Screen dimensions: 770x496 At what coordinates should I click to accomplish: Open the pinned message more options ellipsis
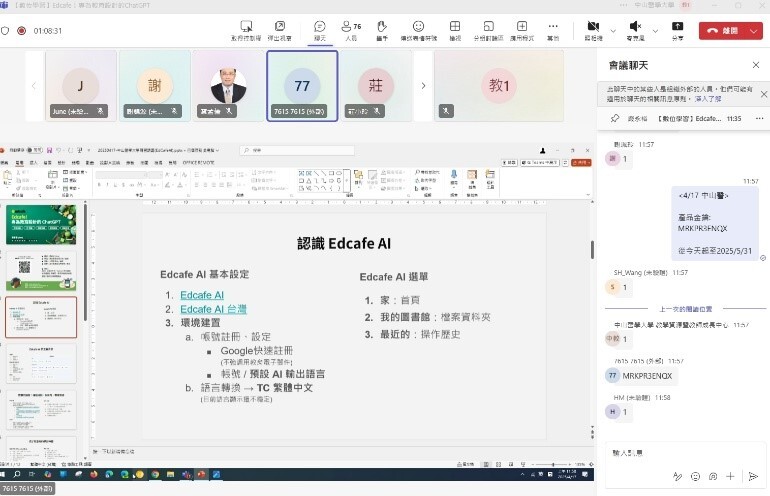pos(760,118)
